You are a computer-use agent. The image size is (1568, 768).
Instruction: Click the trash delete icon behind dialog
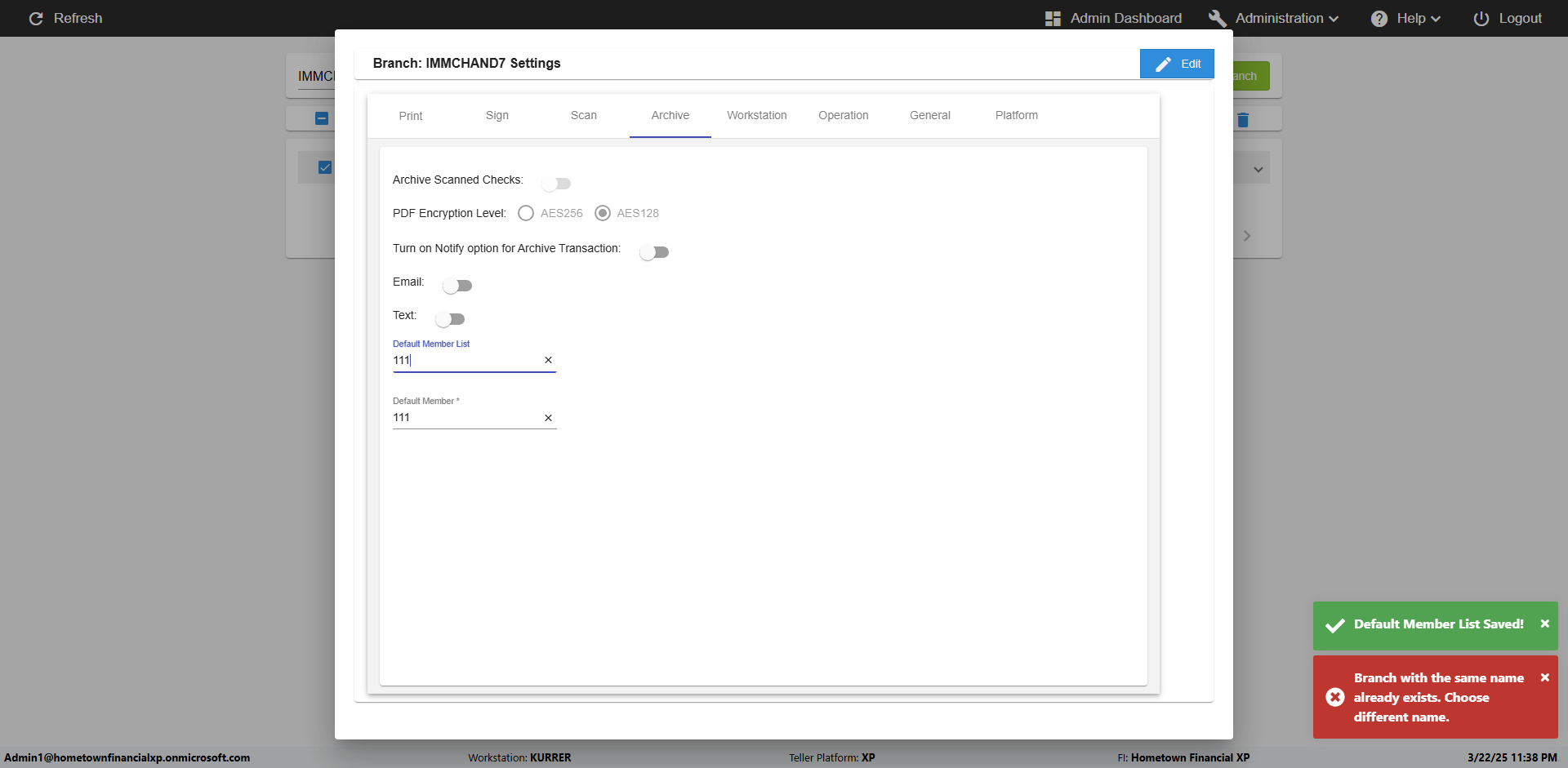click(1243, 120)
